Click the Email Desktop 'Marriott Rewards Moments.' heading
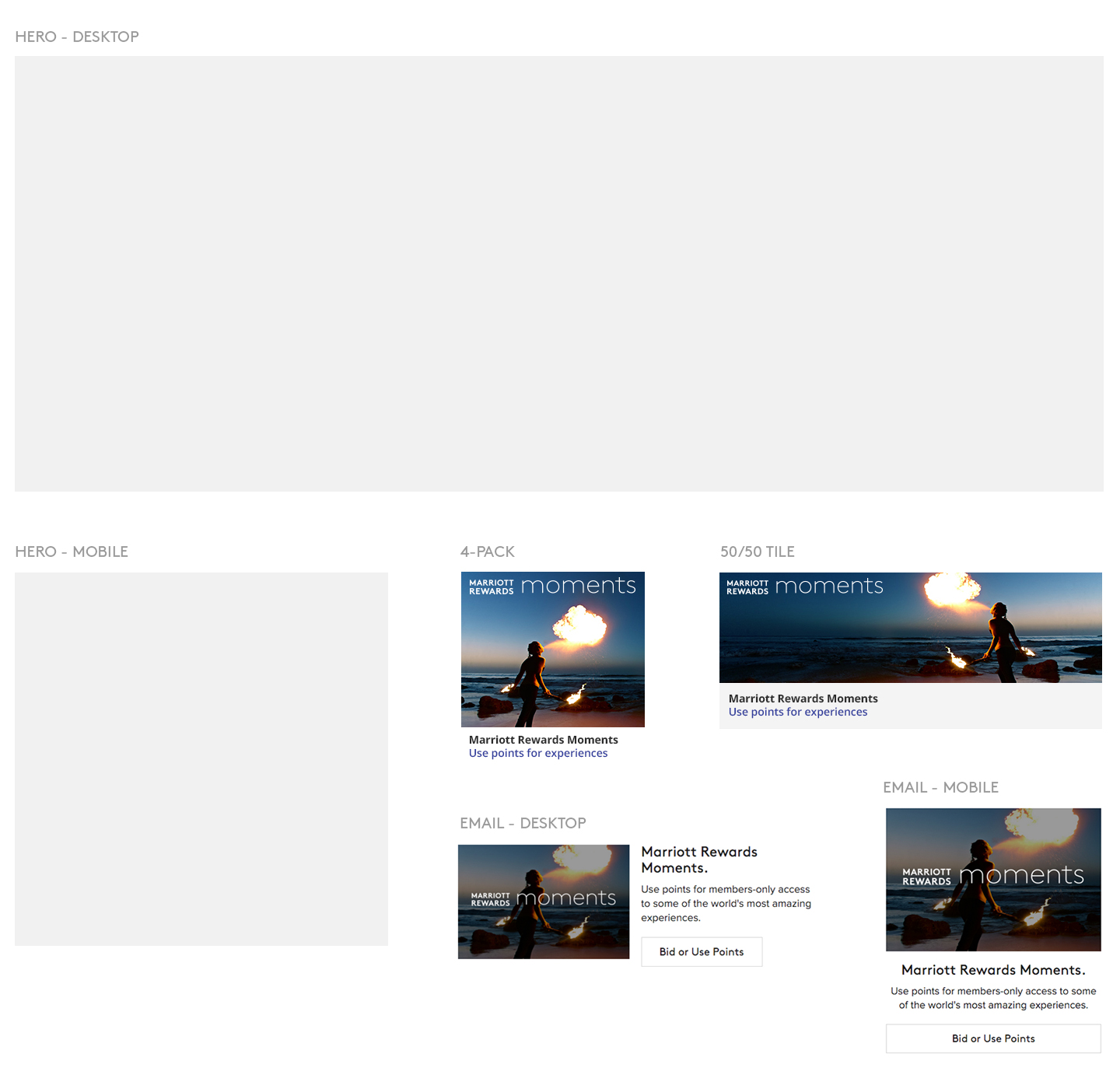1120x1089 pixels. pos(698,860)
